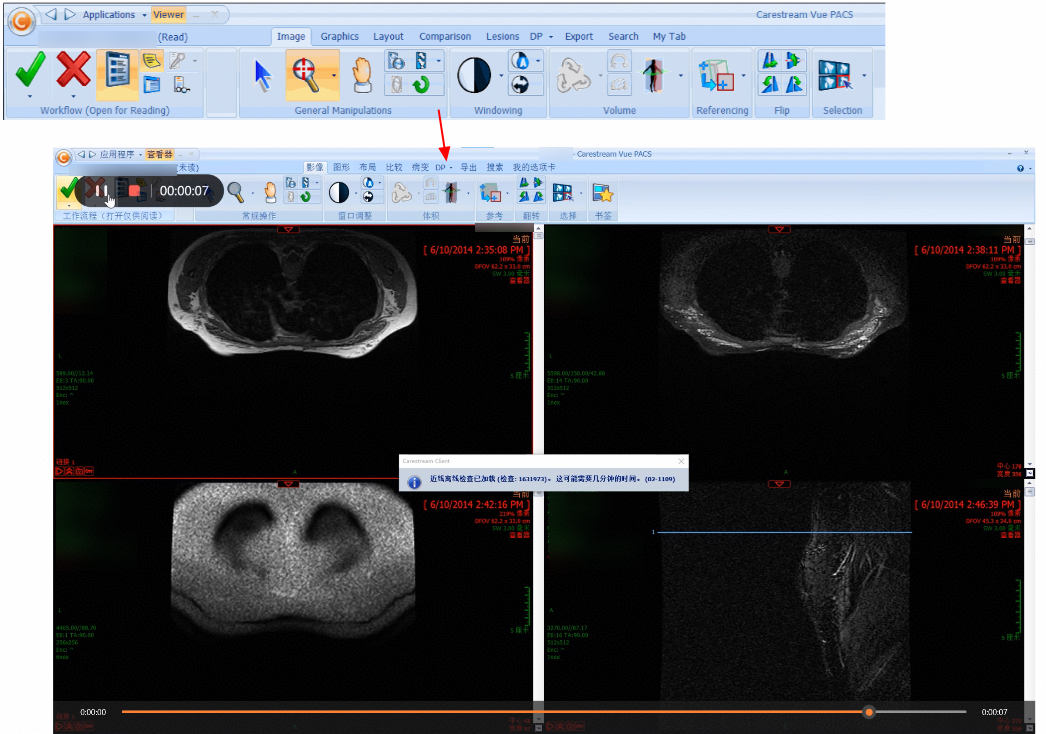Click the windowing circle icon in Chinese toolbar

point(339,193)
